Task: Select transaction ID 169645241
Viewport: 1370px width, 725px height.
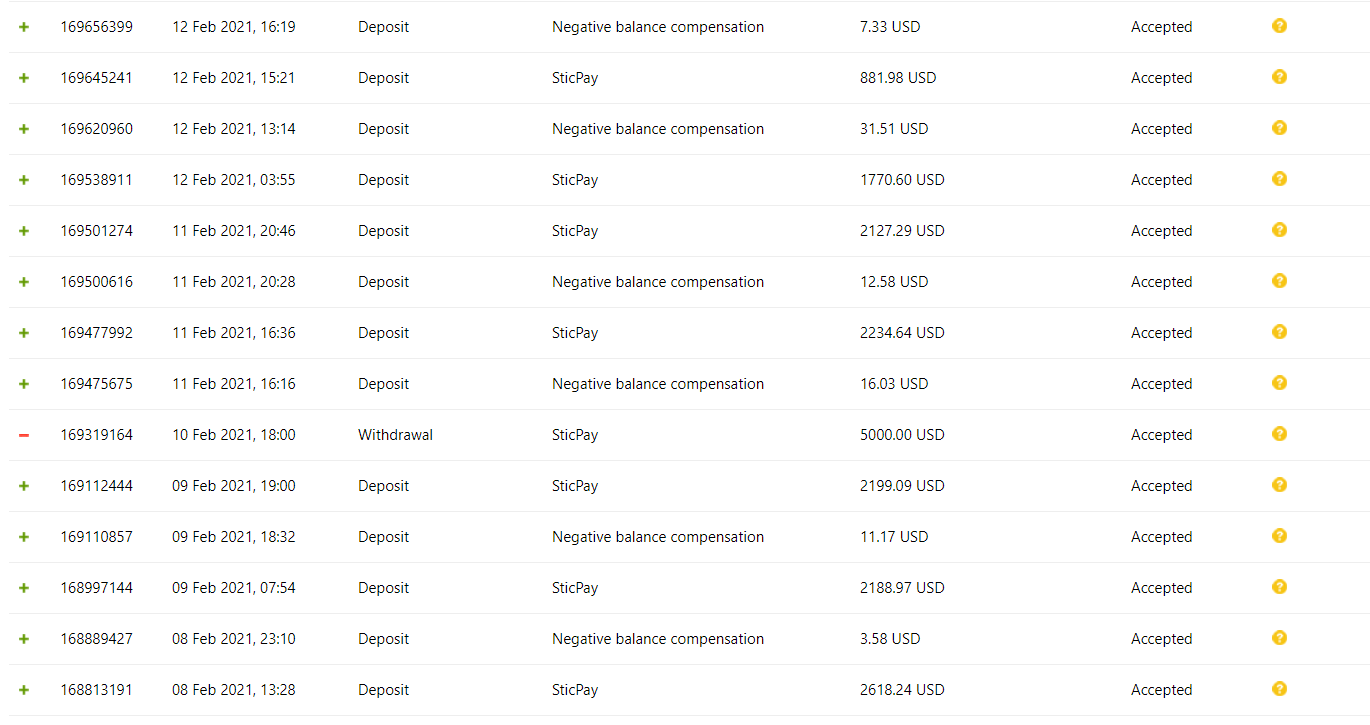Action: (96, 78)
